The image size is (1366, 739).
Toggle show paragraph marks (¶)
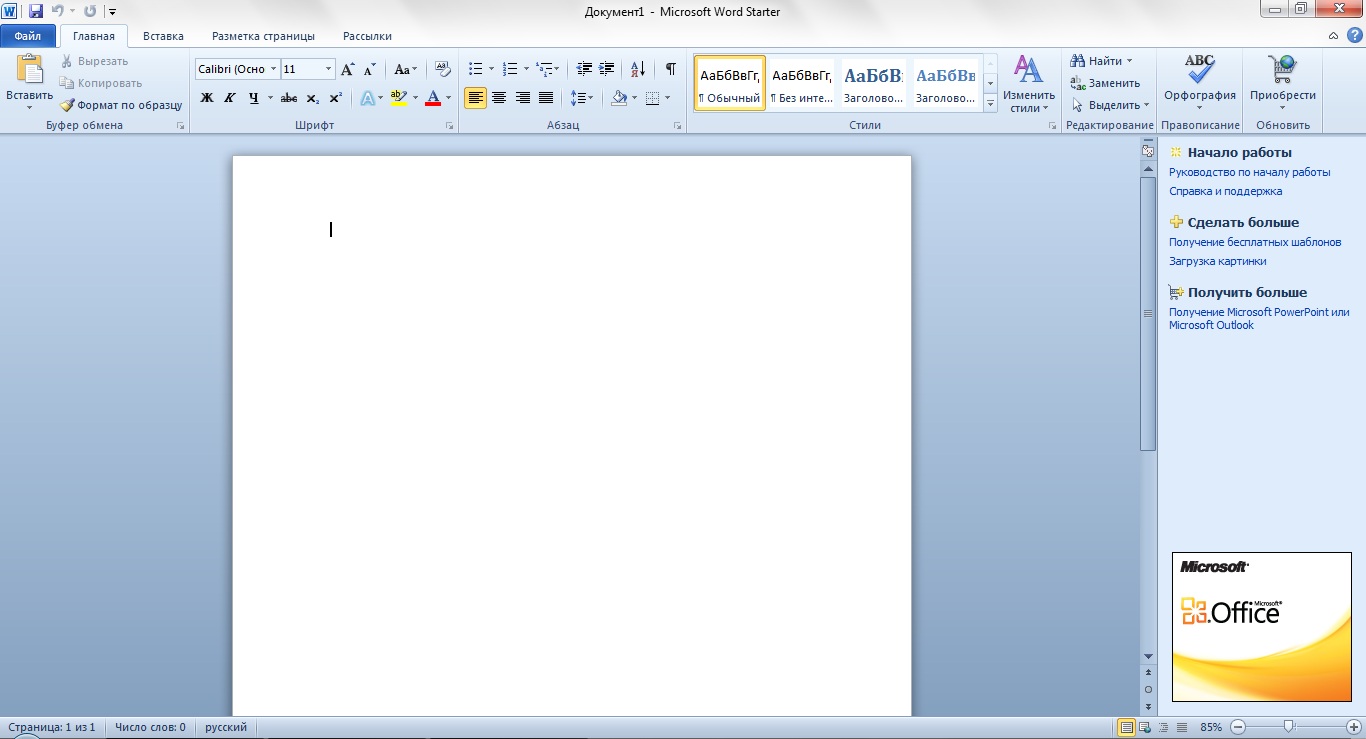pos(670,69)
